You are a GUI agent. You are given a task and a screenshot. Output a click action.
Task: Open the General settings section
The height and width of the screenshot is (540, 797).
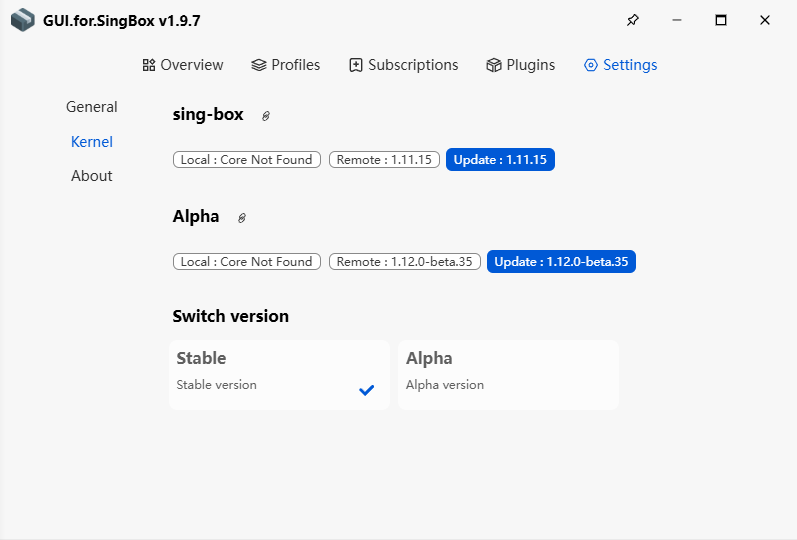tap(91, 107)
